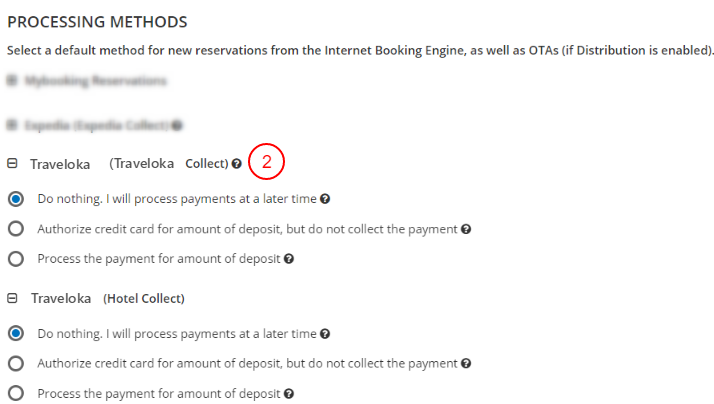Show help for 'Do nothing' under Traveloka Collect
The width and height of the screenshot is (714, 404).
tap(326, 199)
